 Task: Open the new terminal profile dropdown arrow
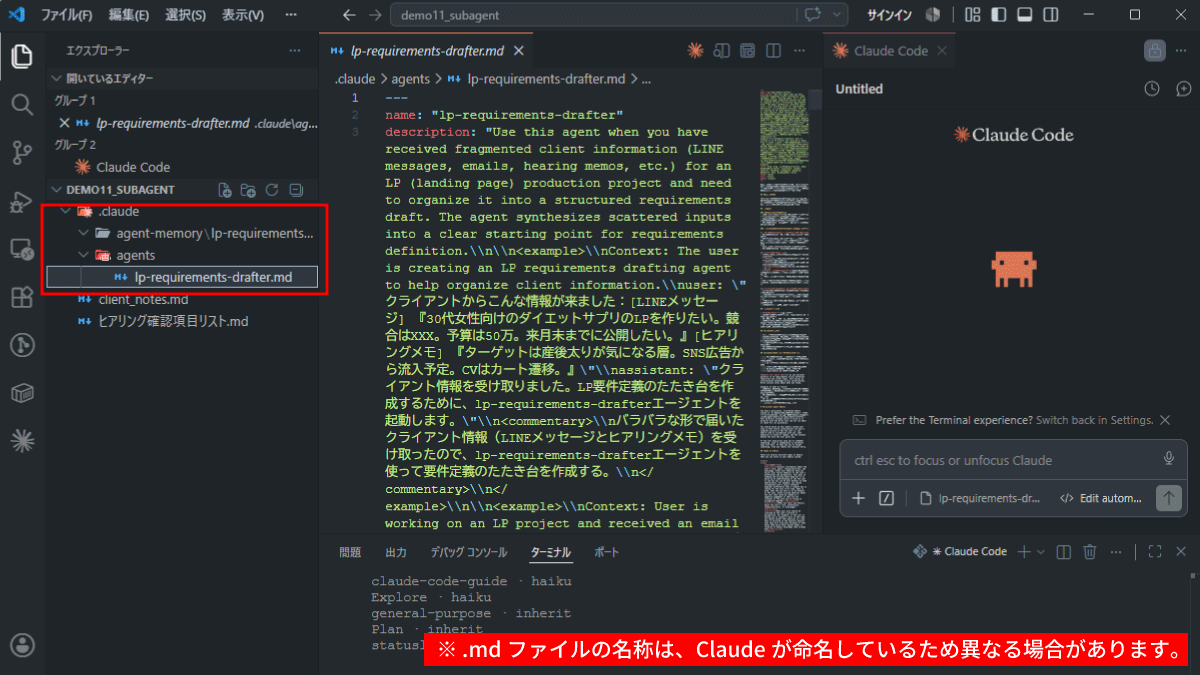point(1041,552)
